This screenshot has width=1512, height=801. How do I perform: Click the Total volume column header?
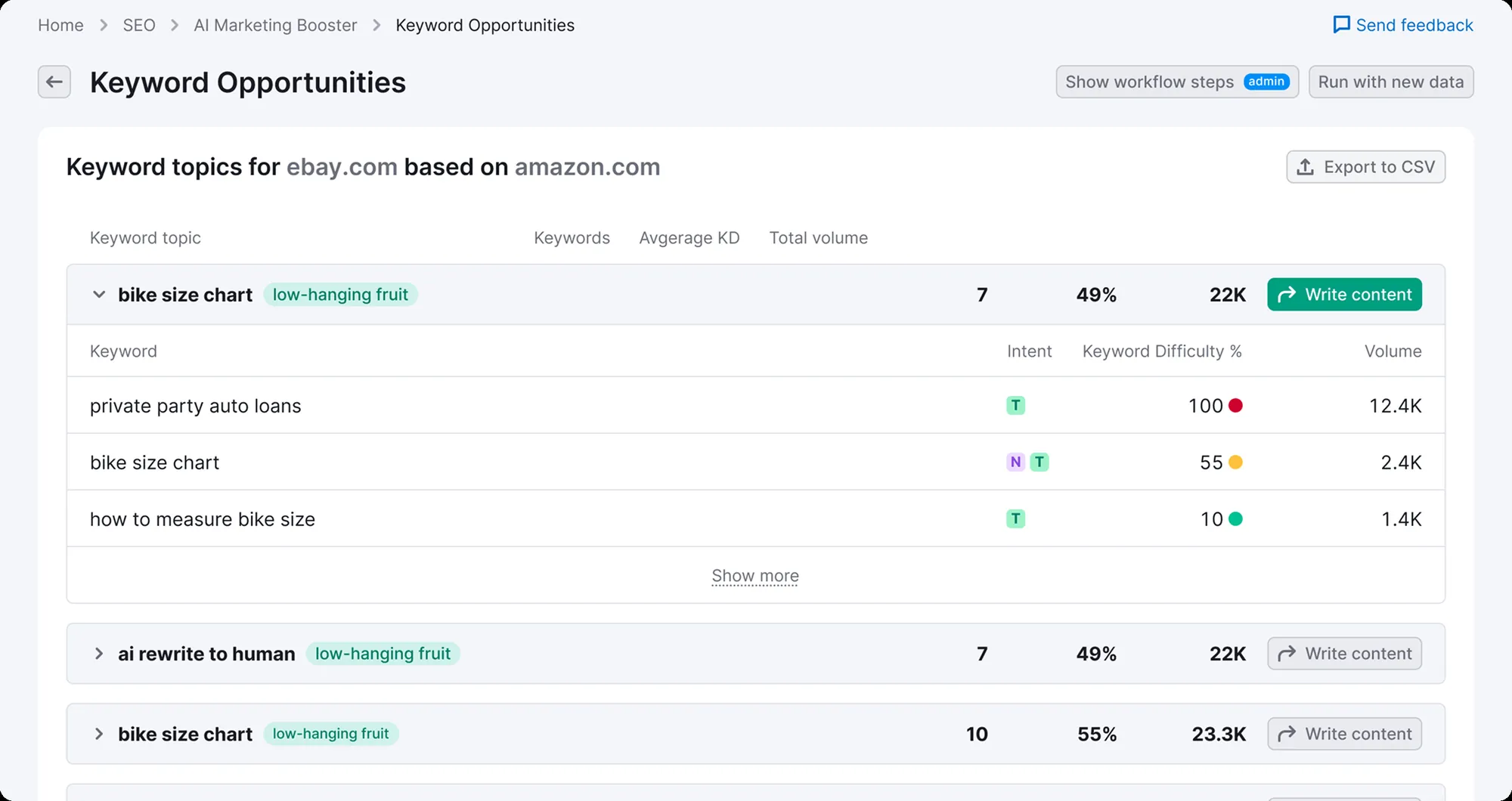point(819,238)
